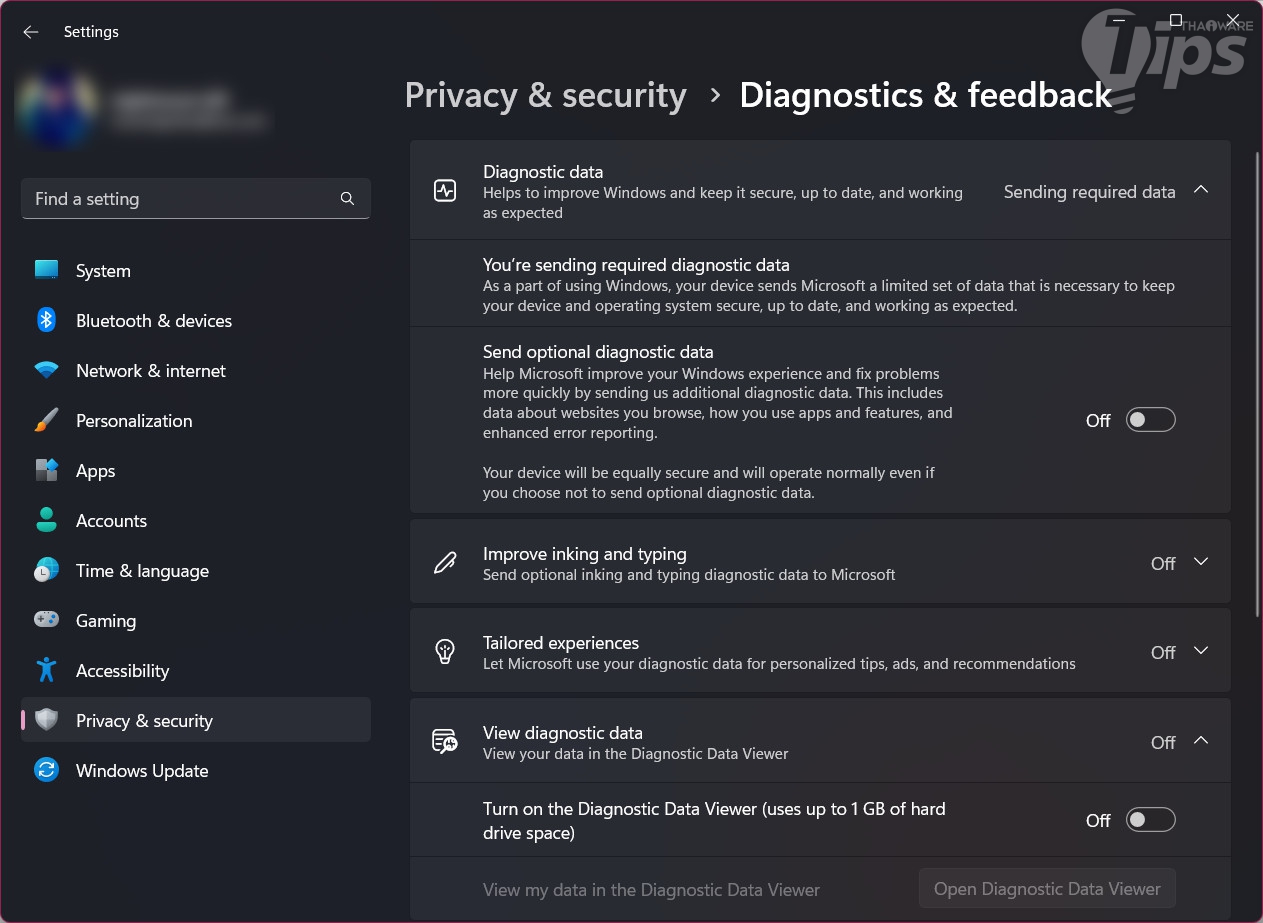Open Bluetooth & devices via its icon
This screenshot has height=923, width=1263.
[x=46, y=320]
